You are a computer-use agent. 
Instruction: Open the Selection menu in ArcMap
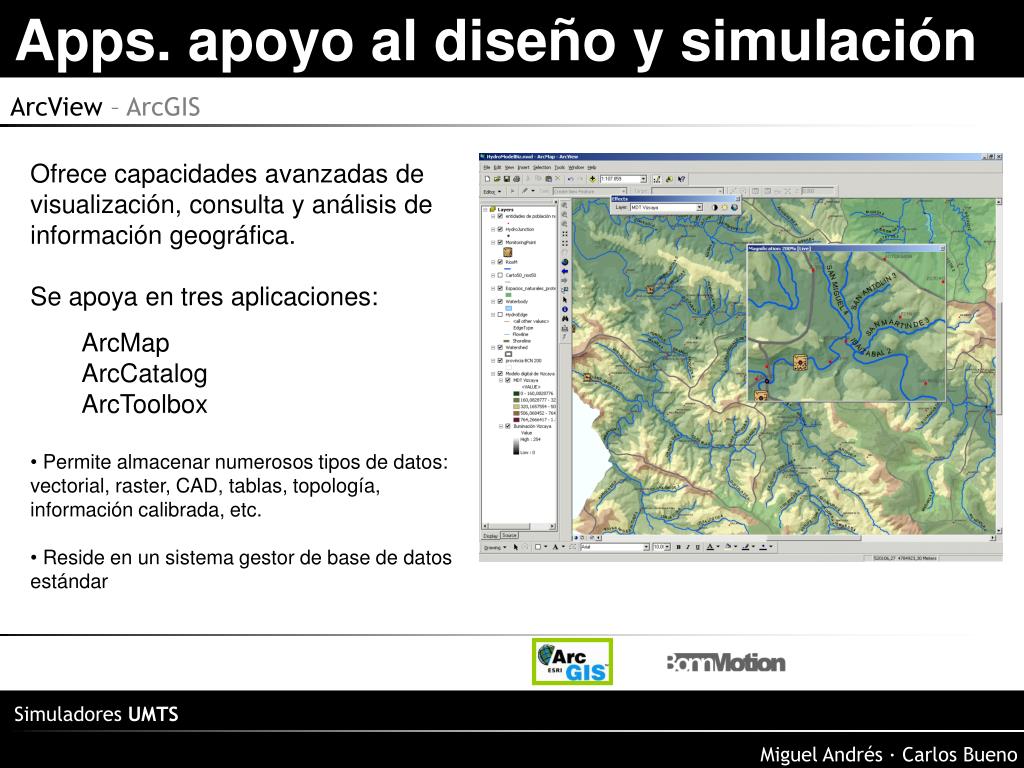542,167
